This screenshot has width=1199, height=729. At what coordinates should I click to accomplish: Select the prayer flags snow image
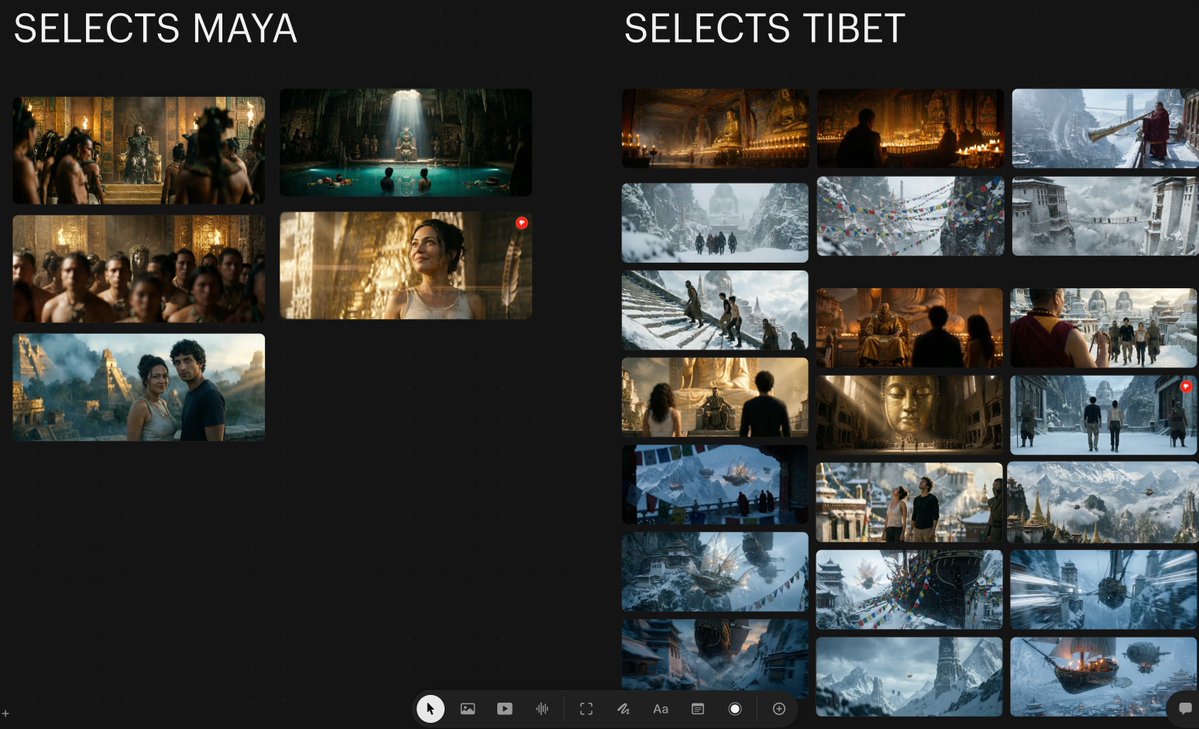pyautogui.click(x=910, y=216)
